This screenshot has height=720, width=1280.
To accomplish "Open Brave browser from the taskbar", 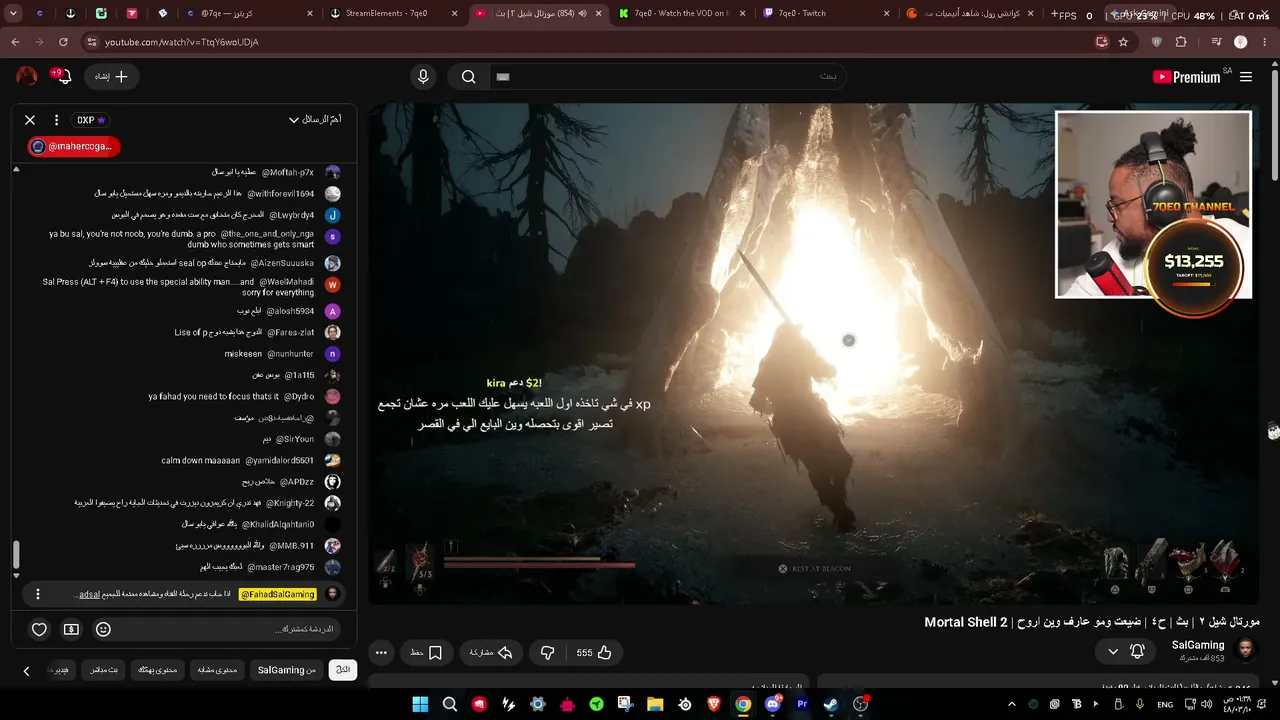I will [714, 704].
